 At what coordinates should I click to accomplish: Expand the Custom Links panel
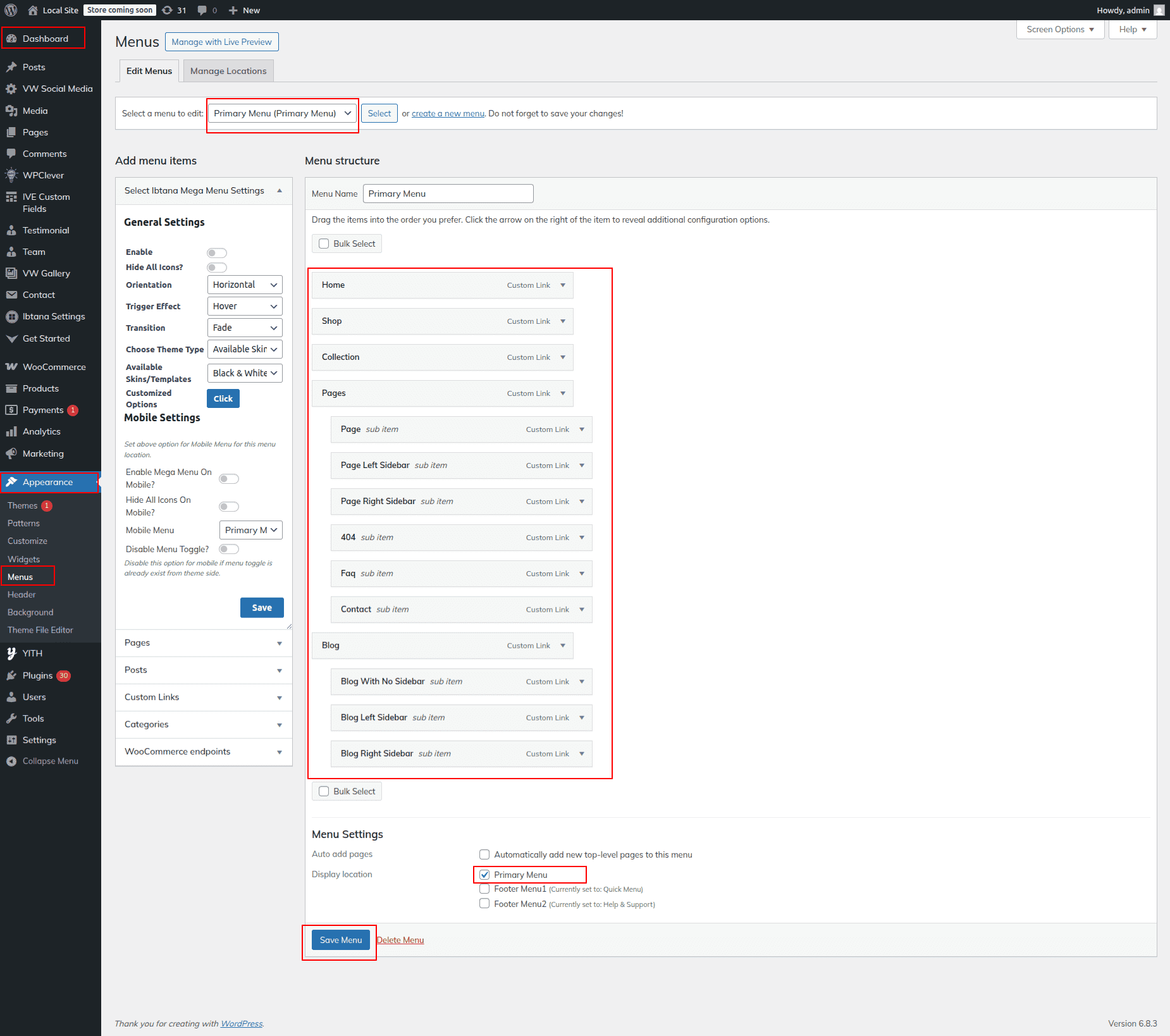pos(204,697)
